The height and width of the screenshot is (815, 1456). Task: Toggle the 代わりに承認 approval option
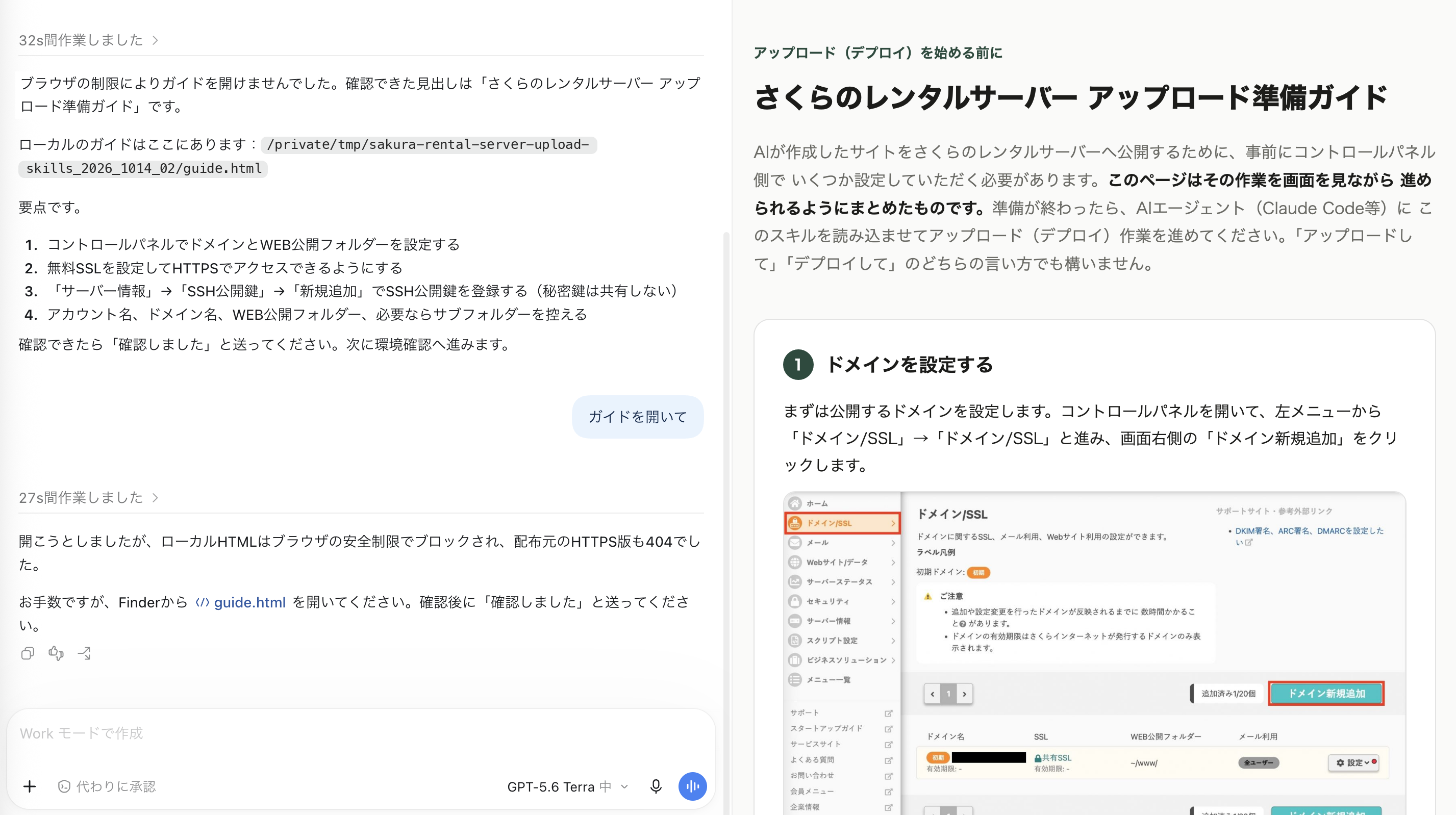106,786
